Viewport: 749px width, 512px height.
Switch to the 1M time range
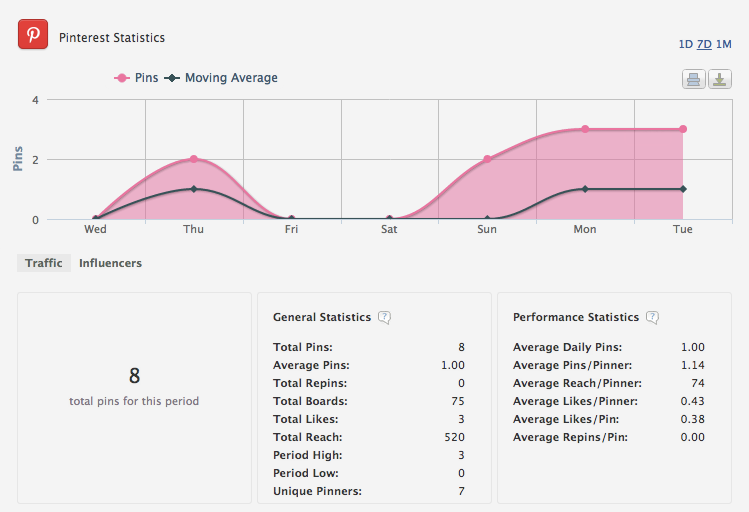pyautogui.click(x=724, y=44)
